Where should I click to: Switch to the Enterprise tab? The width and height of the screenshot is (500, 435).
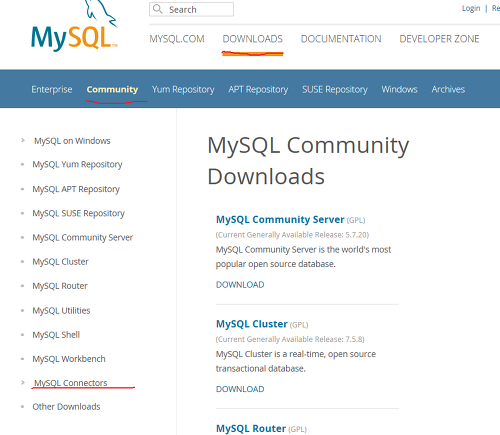pyautogui.click(x=52, y=89)
